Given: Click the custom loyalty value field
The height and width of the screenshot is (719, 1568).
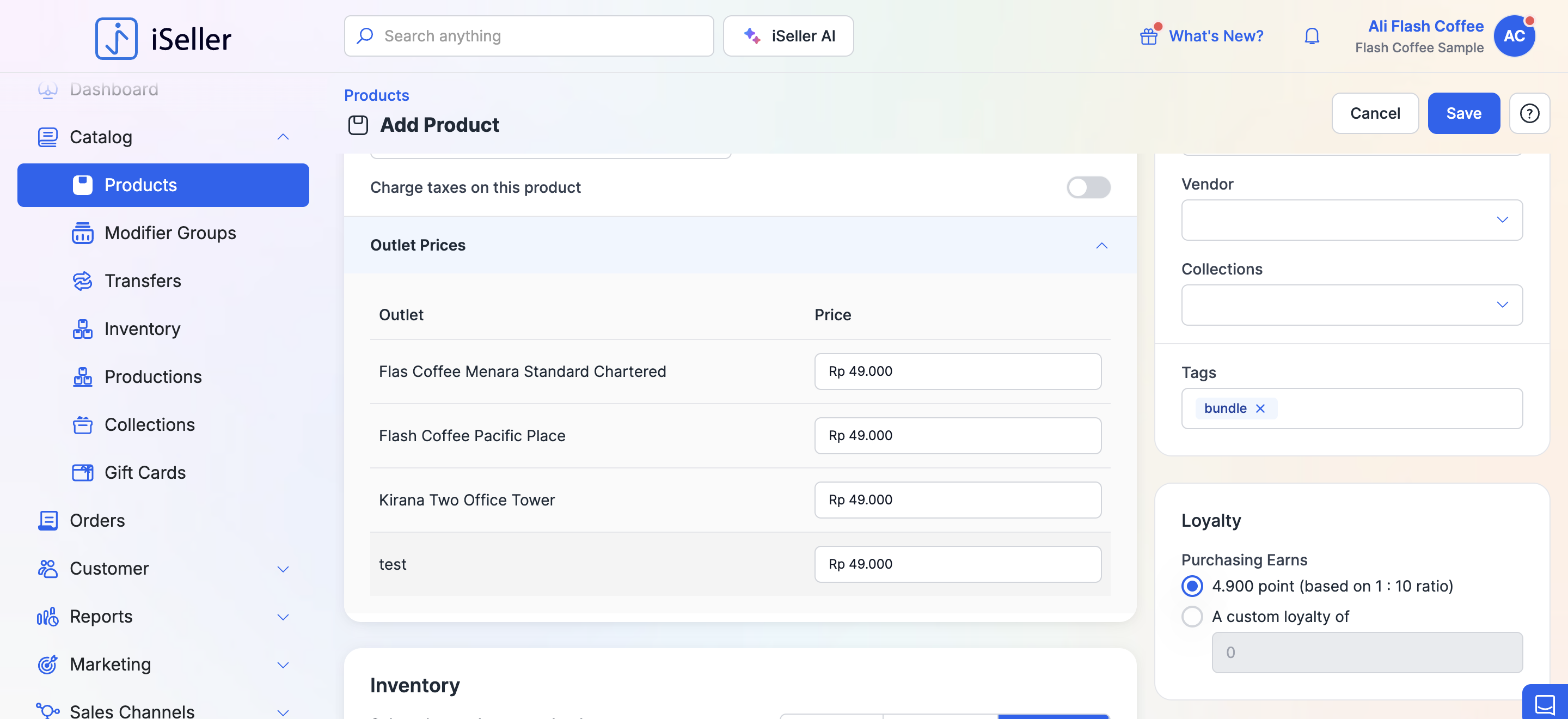Looking at the screenshot, I should 1367,653.
